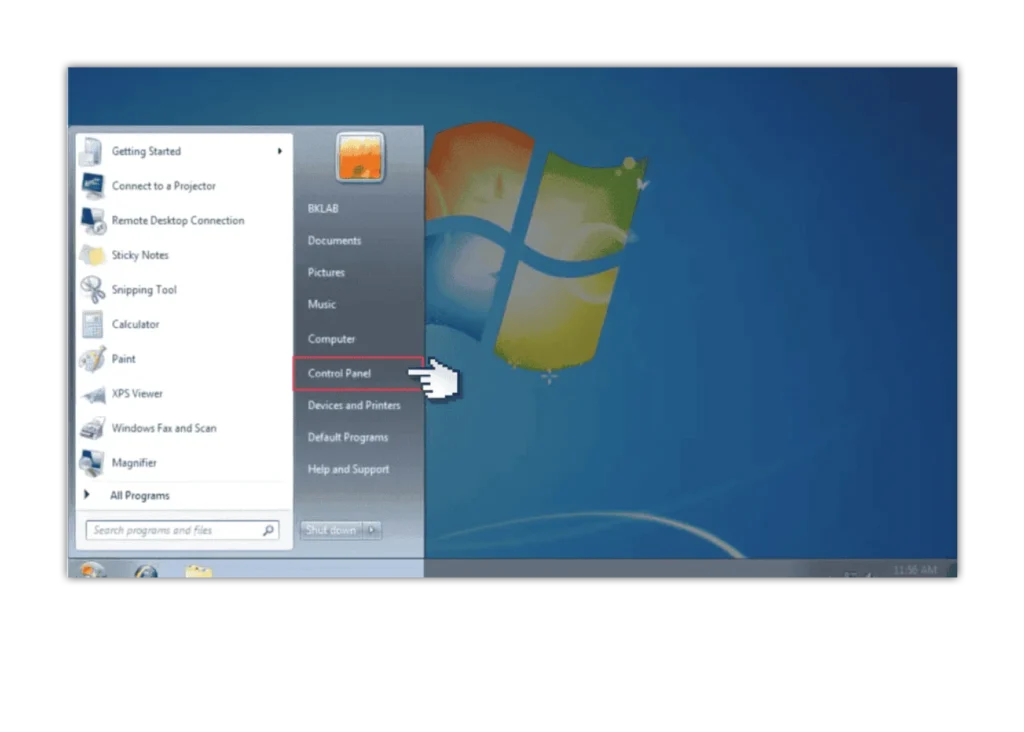Click the Shut down button
The width and height of the screenshot is (1024, 732).
331,530
